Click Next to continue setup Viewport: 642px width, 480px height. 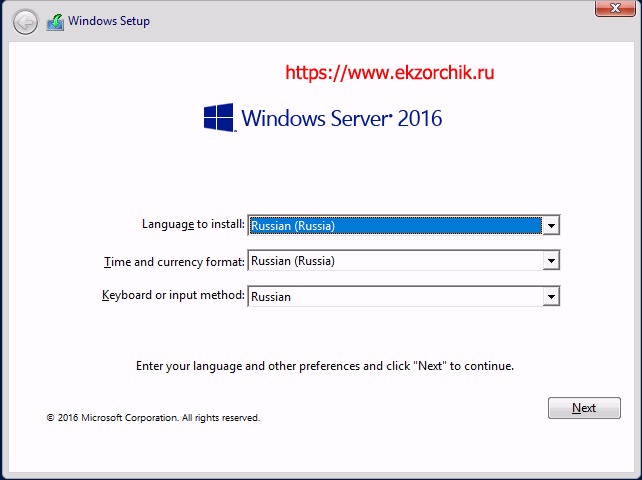(x=584, y=408)
